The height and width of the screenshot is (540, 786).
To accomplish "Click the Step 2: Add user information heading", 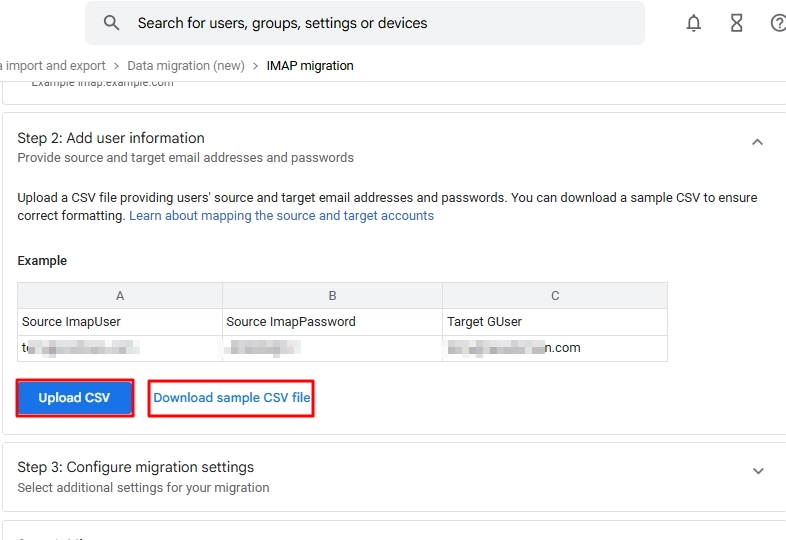I will (111, 138).
